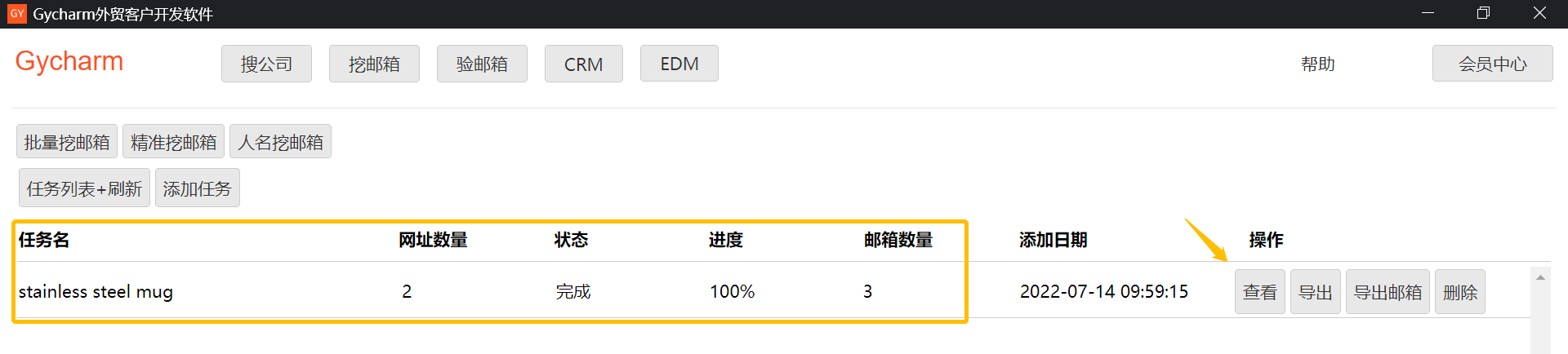Image resolution: width=1568 pixels, height=354 pixels.
Task: Open the 验邮箱 module
Action: coord(482,64)
